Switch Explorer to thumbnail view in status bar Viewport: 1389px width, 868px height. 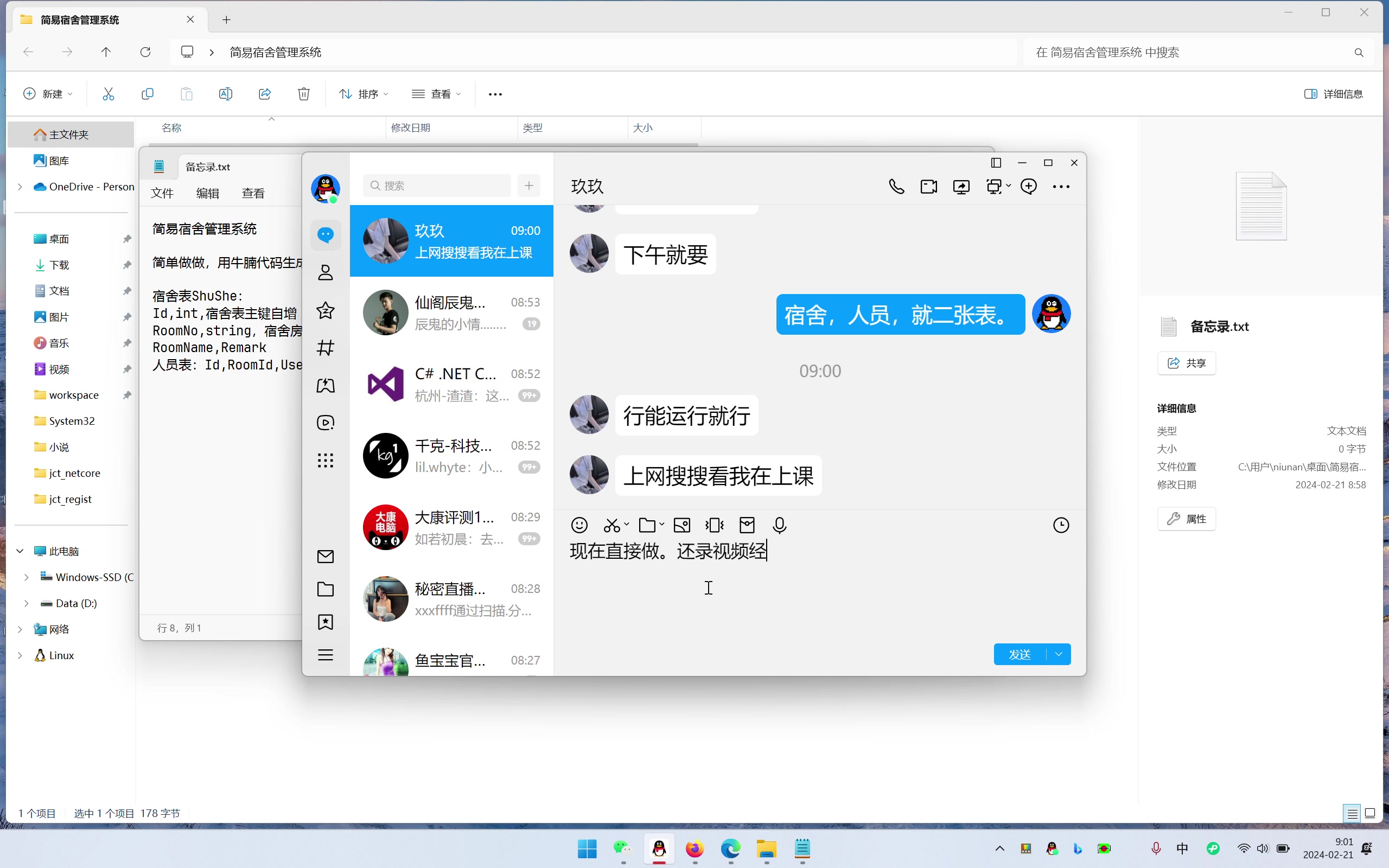(1370, 813)
